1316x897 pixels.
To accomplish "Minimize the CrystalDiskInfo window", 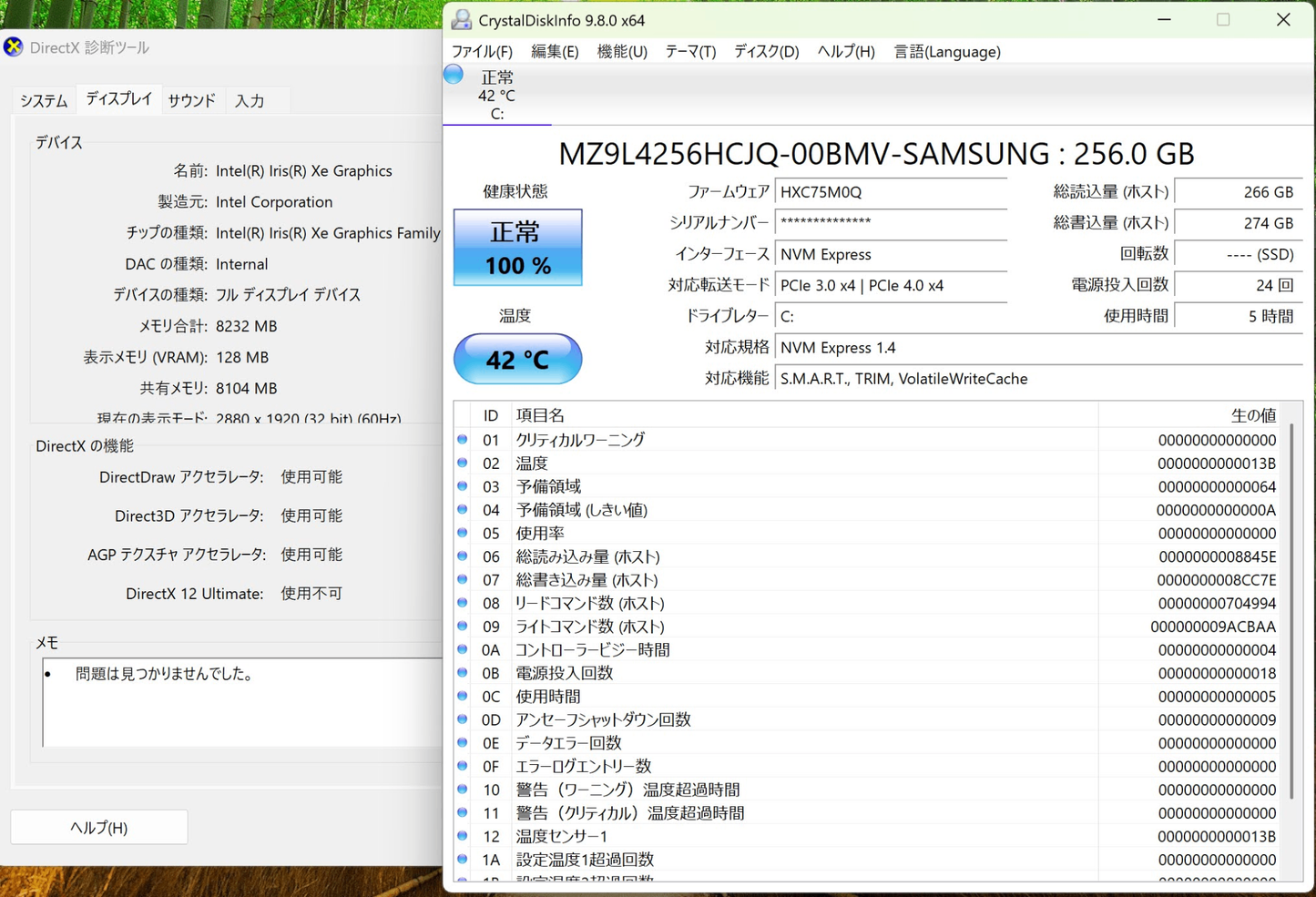I will 1164,20.
